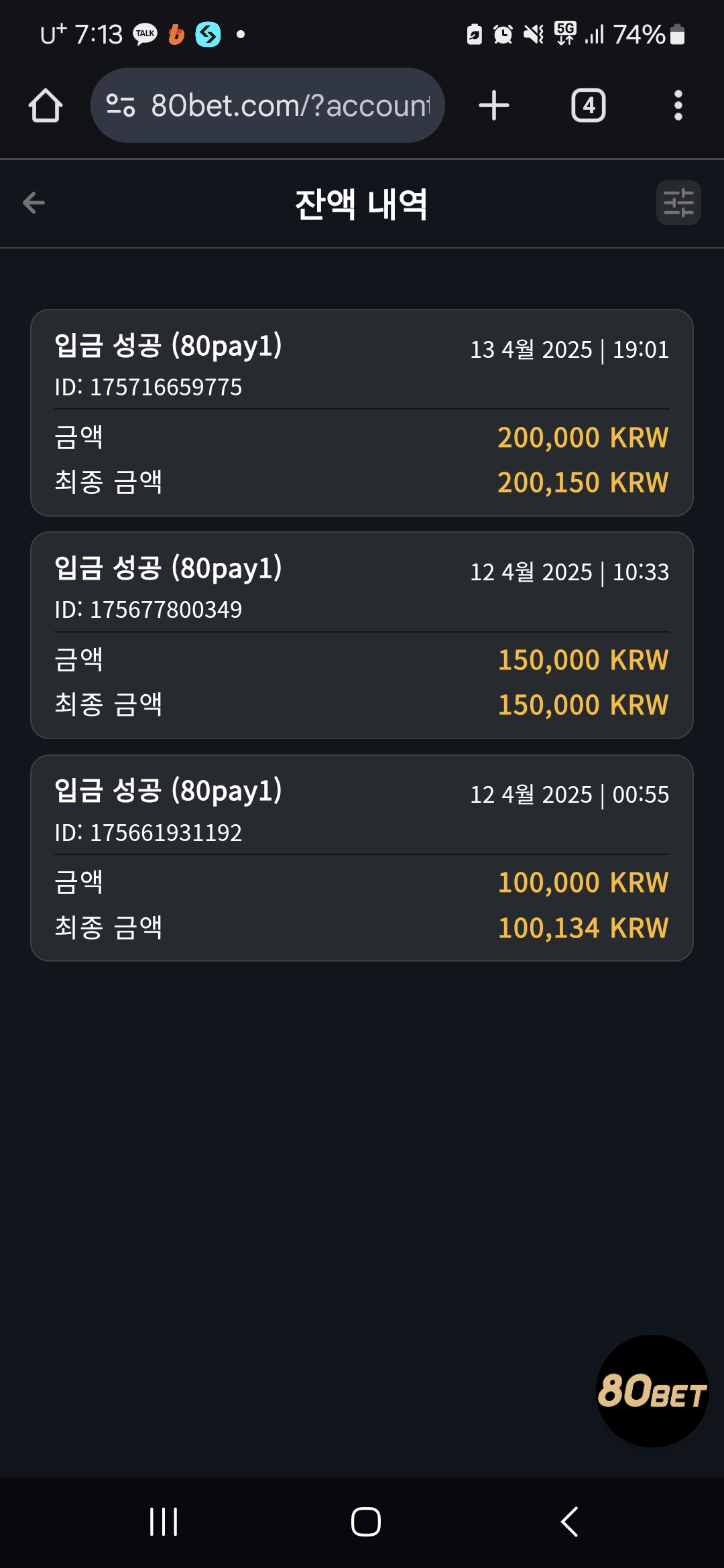
Task: Tap the battery 74% status indicator
Action: (649, 34)
